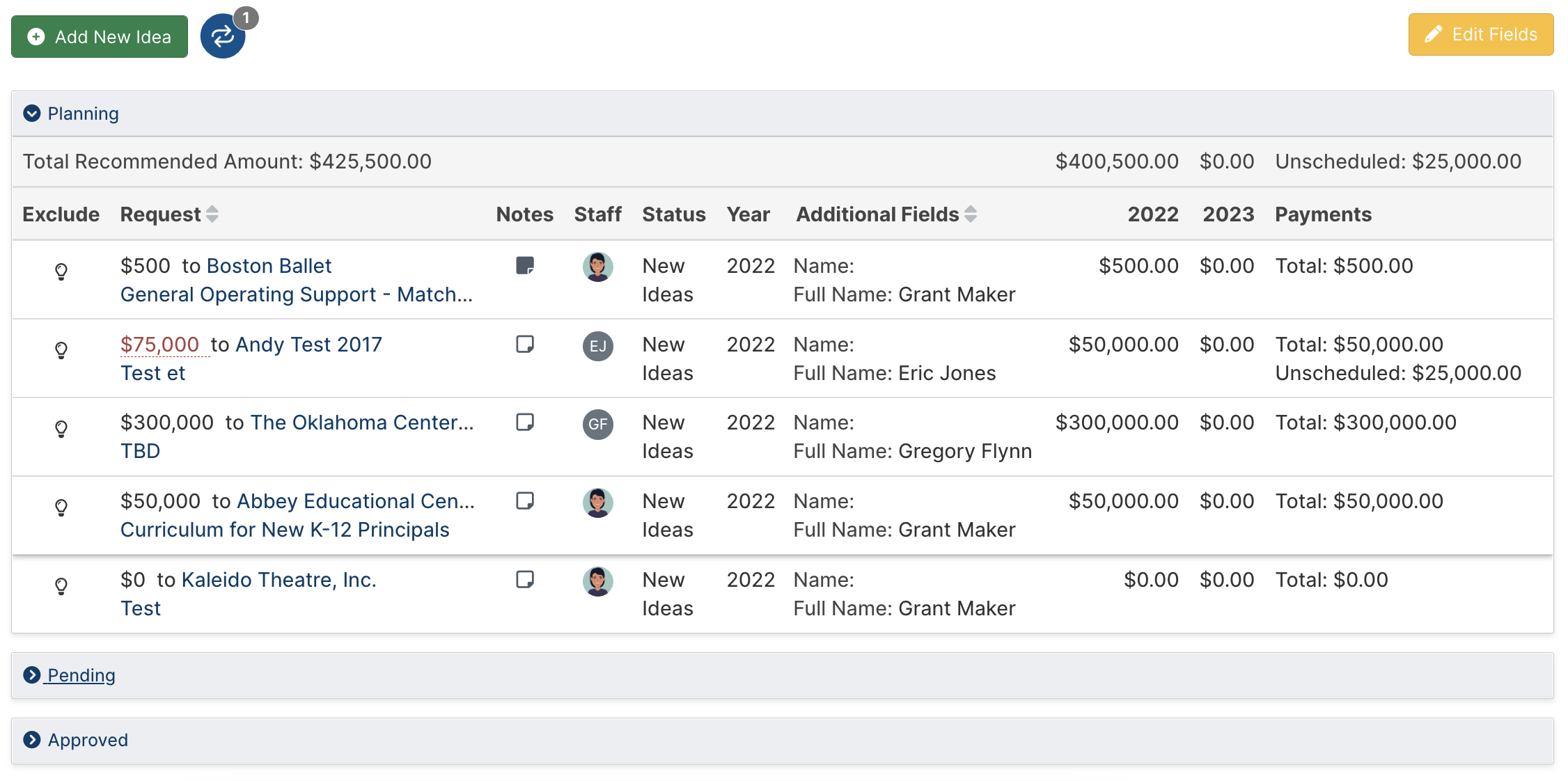This screenshot has width=1568, height=781.
Task: Open the empty note icon for Andy Test 2017
Action: click(x=525, y=344)
